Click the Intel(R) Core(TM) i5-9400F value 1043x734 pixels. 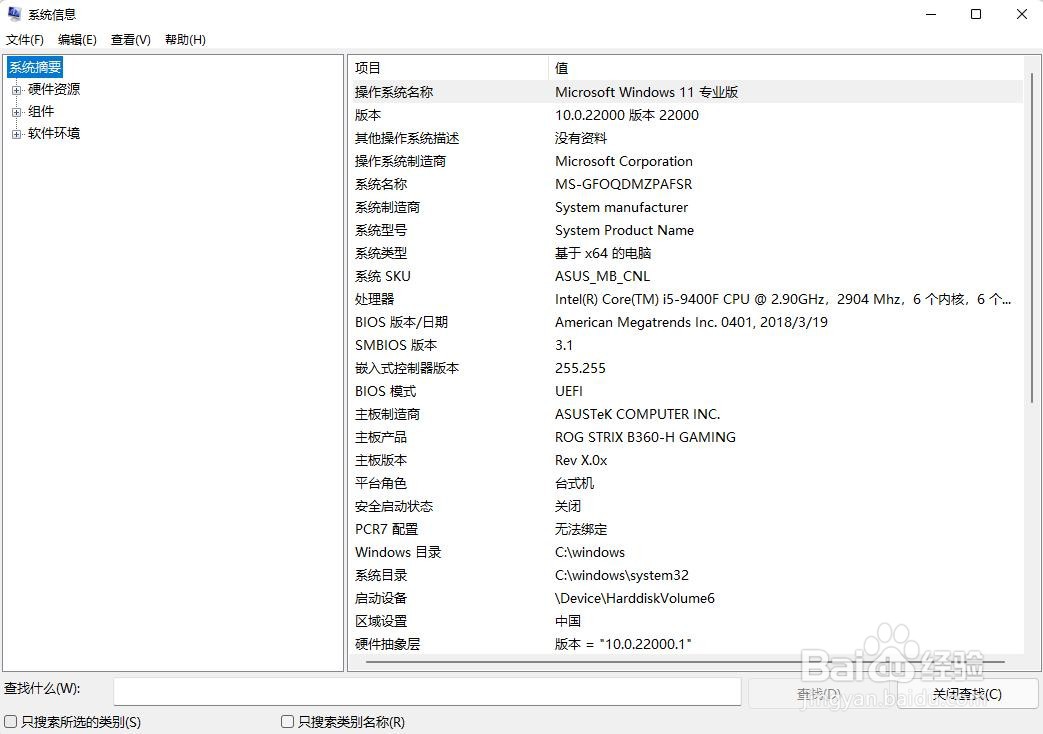[783, 299]
